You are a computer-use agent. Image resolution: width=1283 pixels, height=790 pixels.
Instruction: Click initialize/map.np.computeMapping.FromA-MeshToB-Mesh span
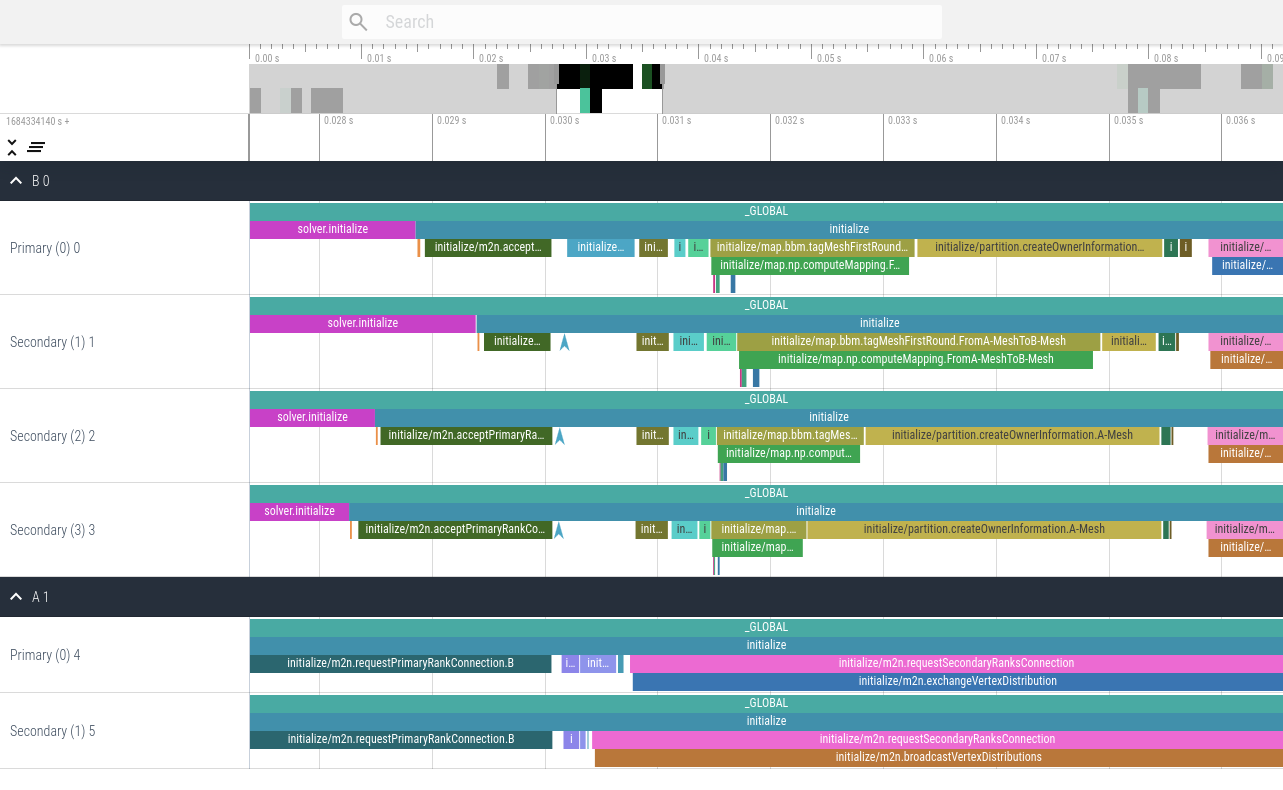click(915, 359)
